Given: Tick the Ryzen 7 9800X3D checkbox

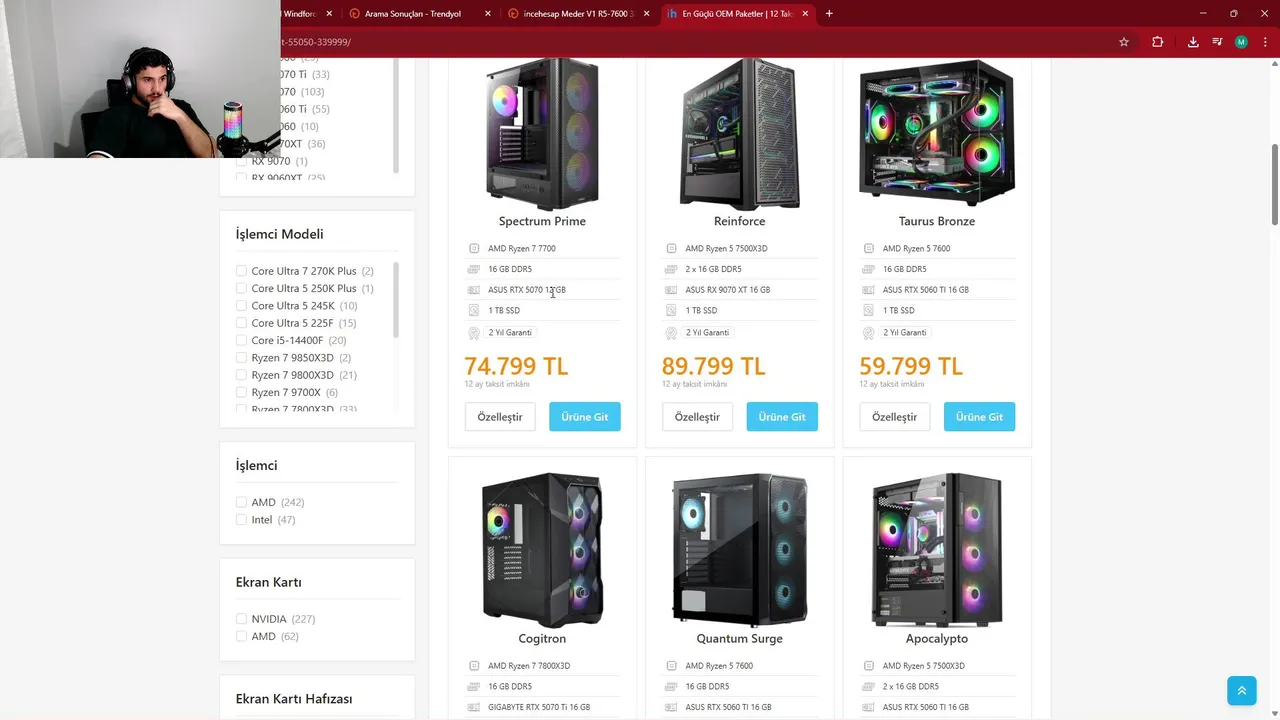Looking at the screenshot, I should tap(241, 375).
